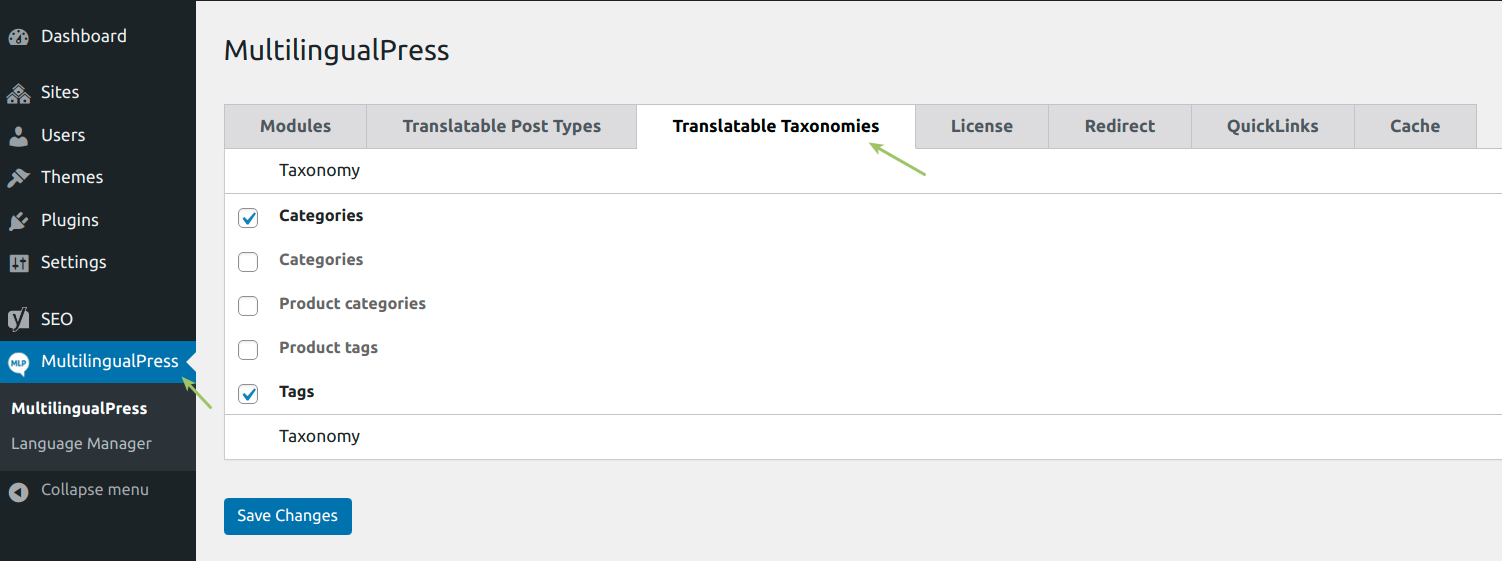Open Language Manager submenu link
The width and height of the screenshot is (1502, 561).
pyautogui.click(x=81, y=444)
